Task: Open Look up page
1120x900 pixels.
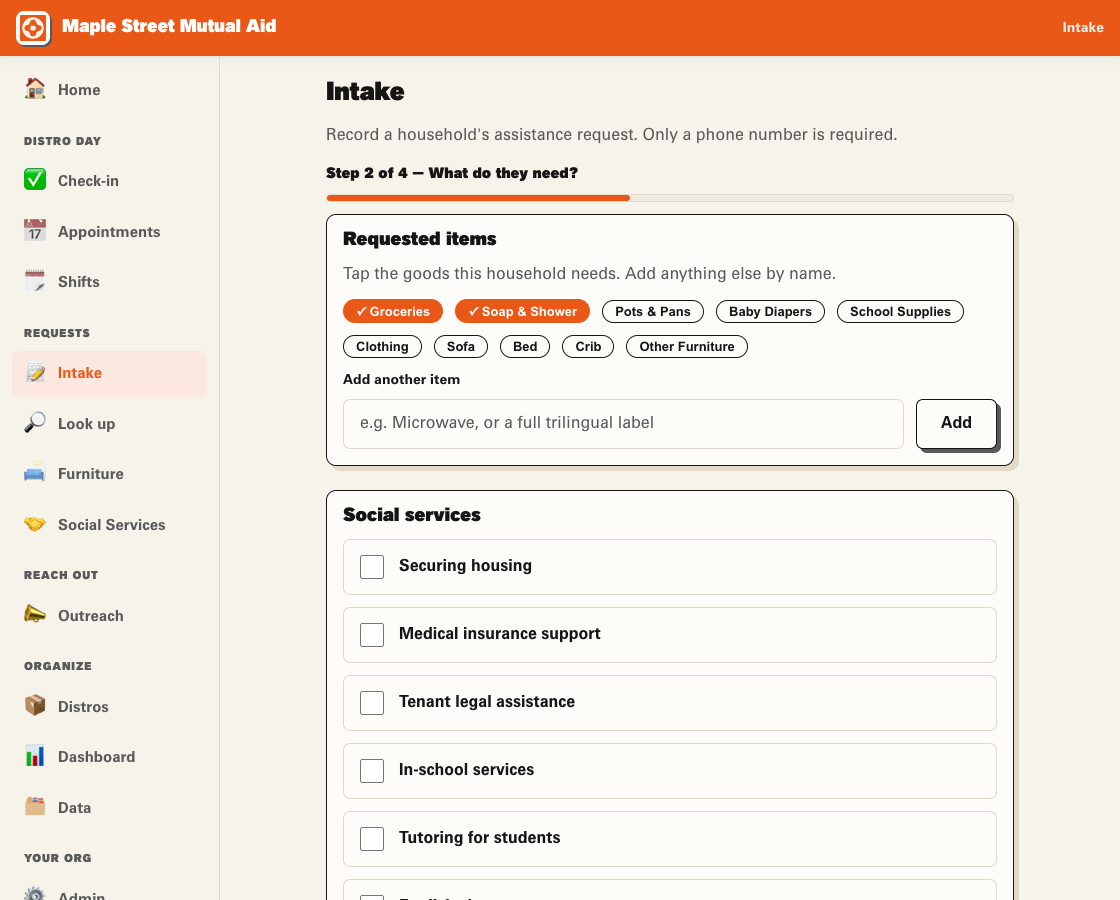Action: click(109, 424)
